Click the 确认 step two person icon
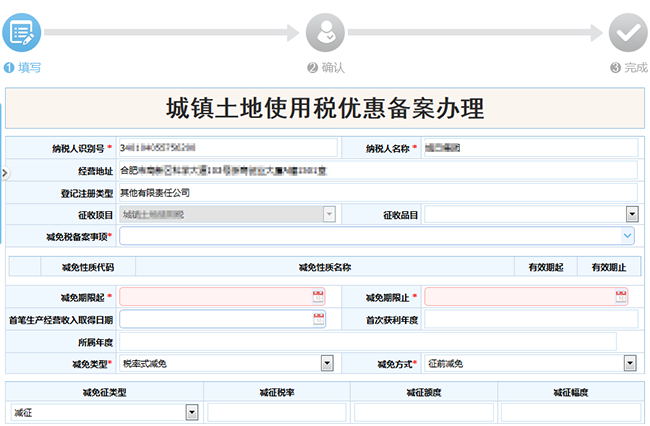The height and width of the screenshot is (426, 650). (326, 32)
